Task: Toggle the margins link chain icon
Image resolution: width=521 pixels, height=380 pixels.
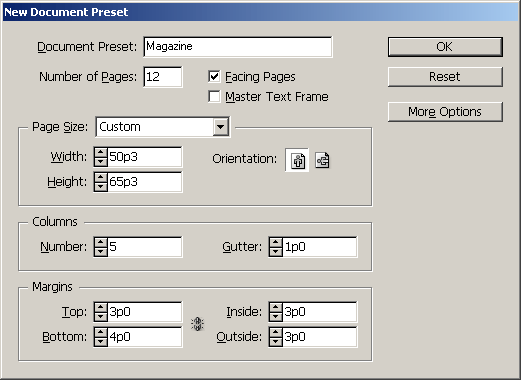Action: point(197,324)
